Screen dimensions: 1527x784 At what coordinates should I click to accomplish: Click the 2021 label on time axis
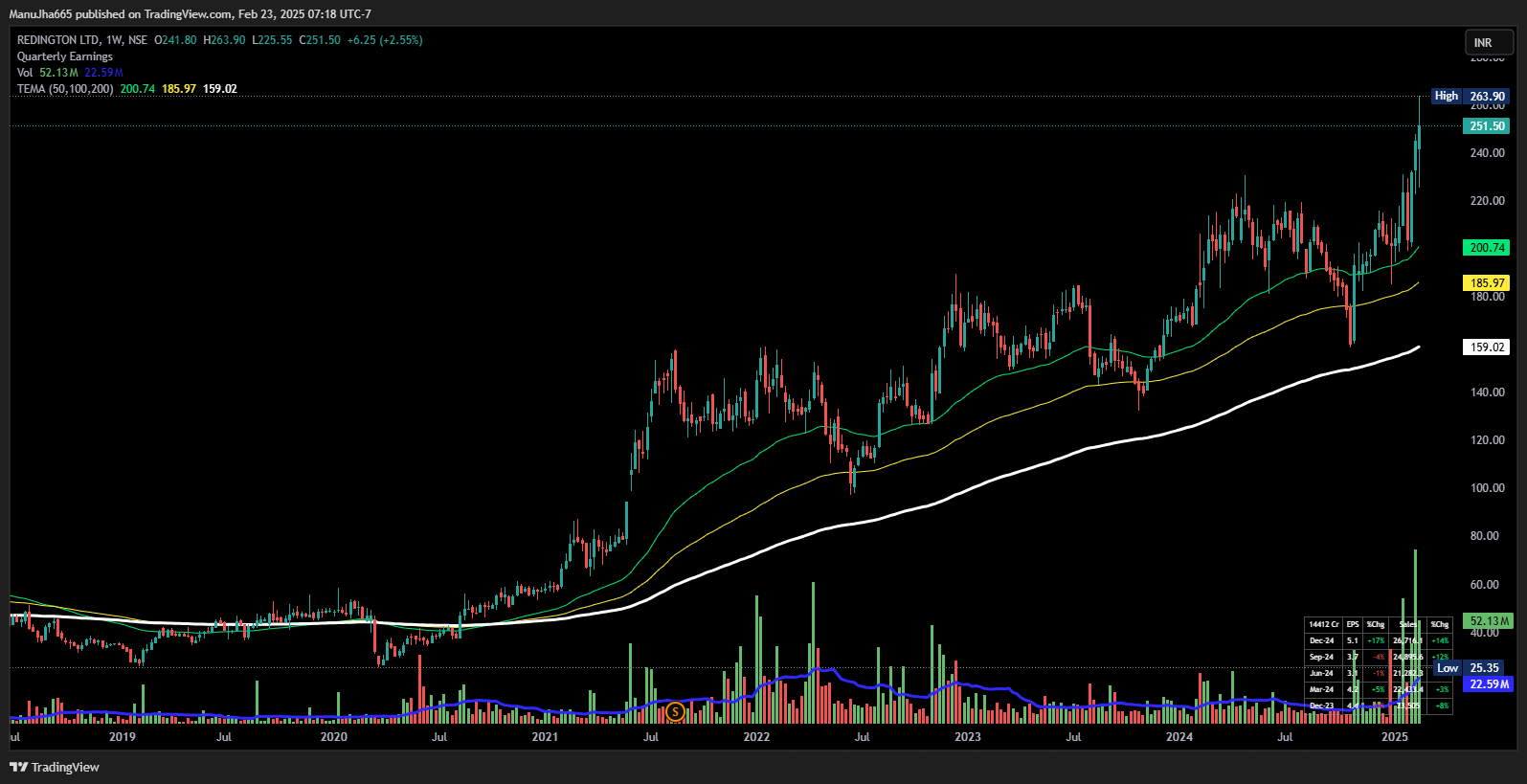[x=545, y=737]
